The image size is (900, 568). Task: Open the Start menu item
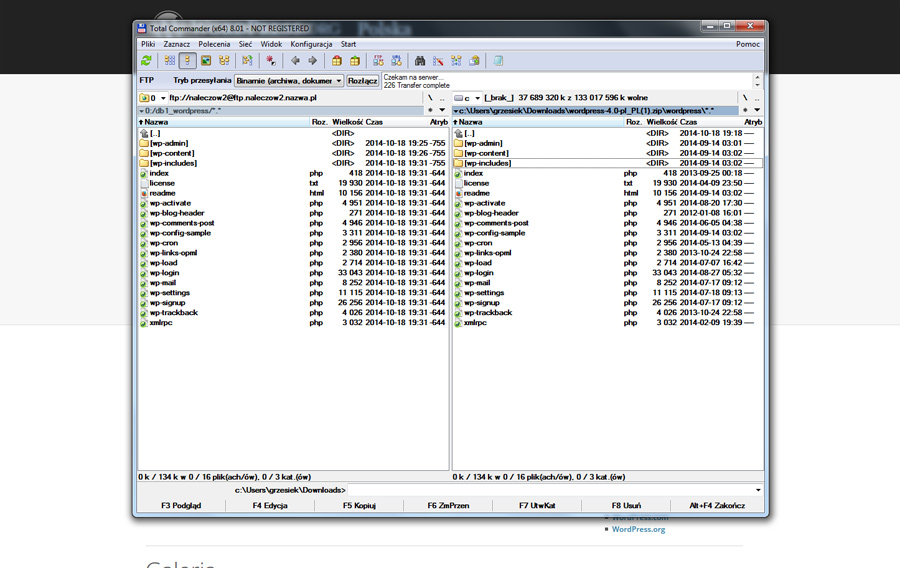click(348, 44)
